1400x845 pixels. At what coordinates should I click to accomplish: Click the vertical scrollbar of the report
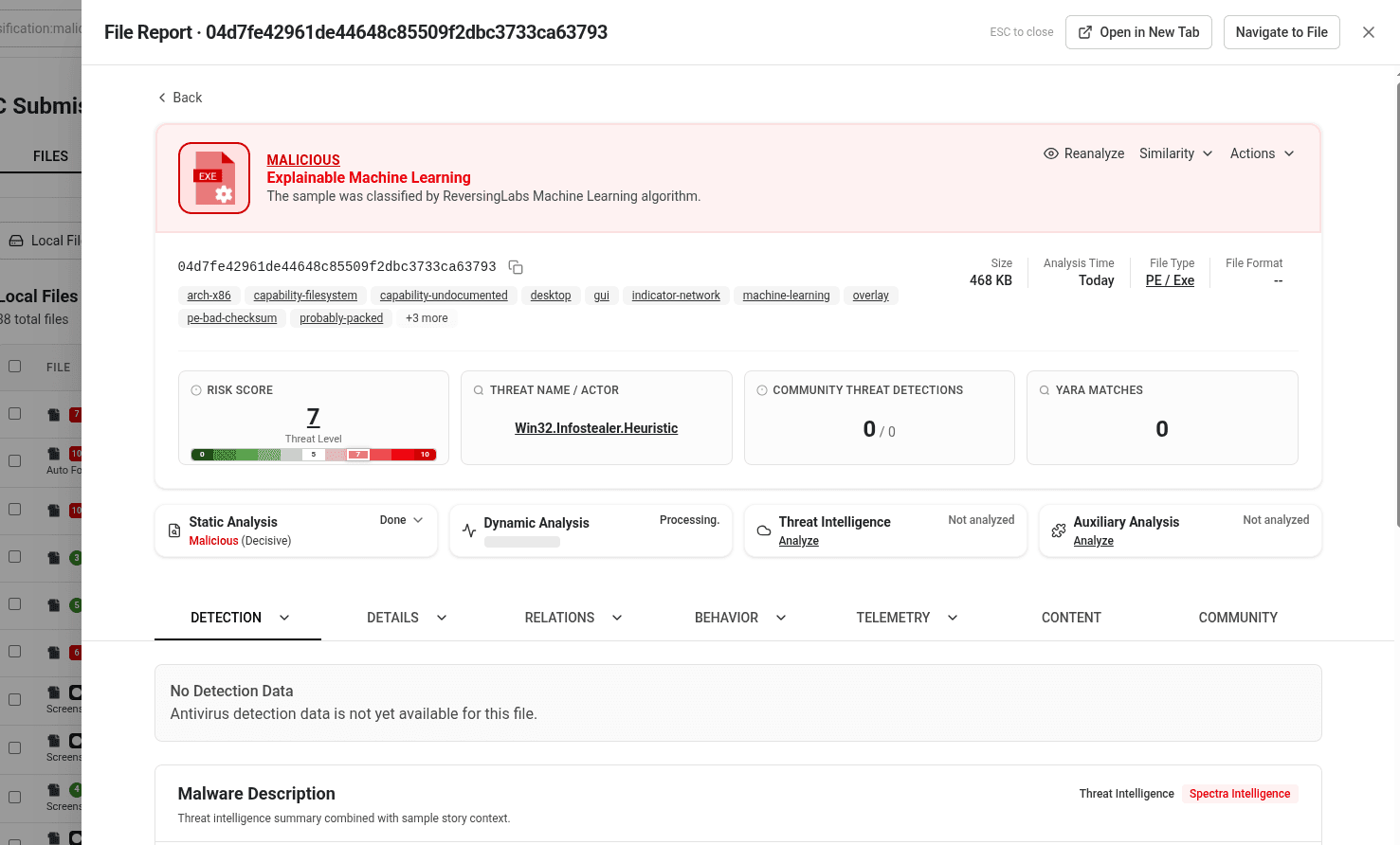click(1397, 303)
